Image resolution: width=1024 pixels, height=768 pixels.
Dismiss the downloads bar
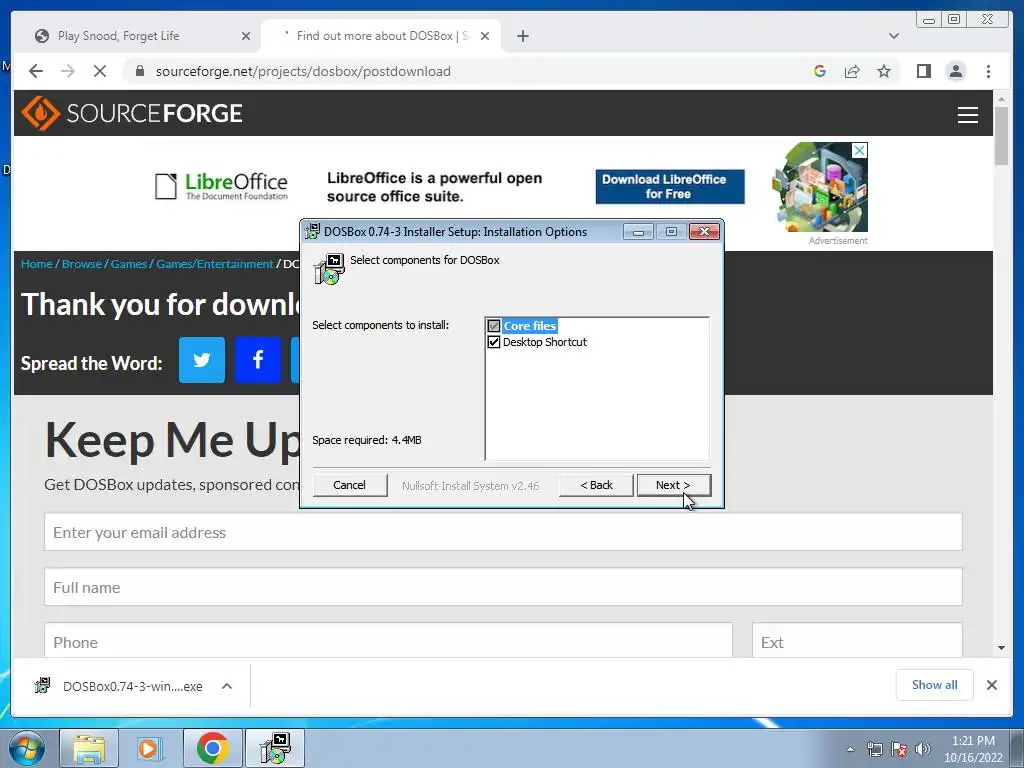[991, 685]
